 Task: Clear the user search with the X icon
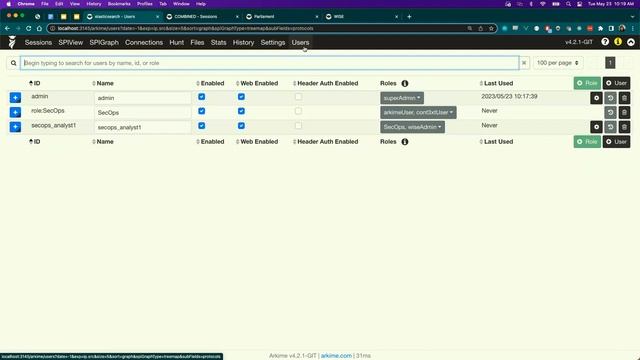(524, 63)
